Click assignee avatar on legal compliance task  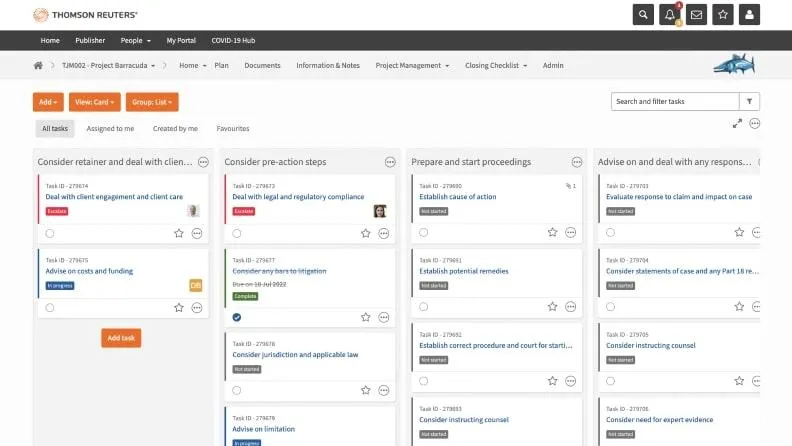pos(380,211)
